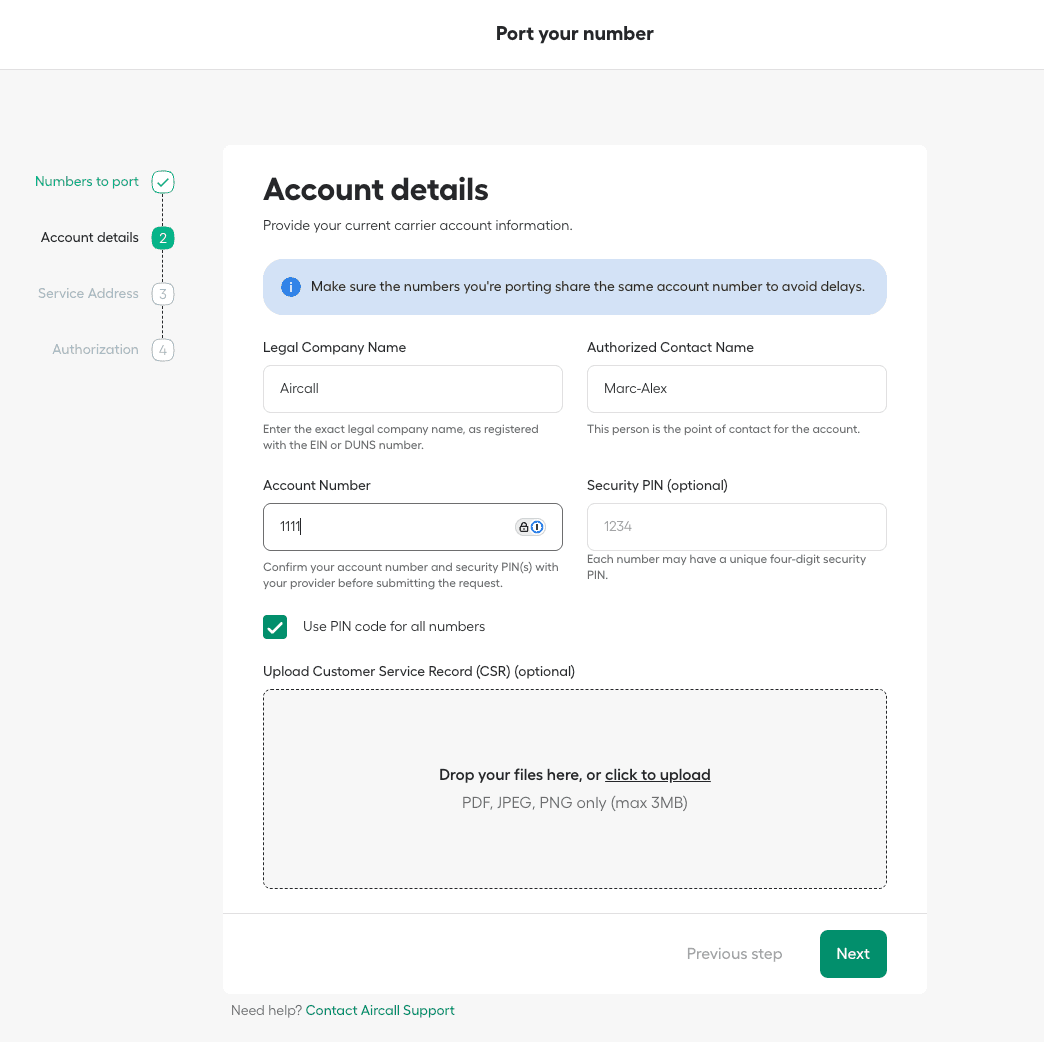
Task: Click the Authorized Contact Name field
Action: click(x=736, y=389)
